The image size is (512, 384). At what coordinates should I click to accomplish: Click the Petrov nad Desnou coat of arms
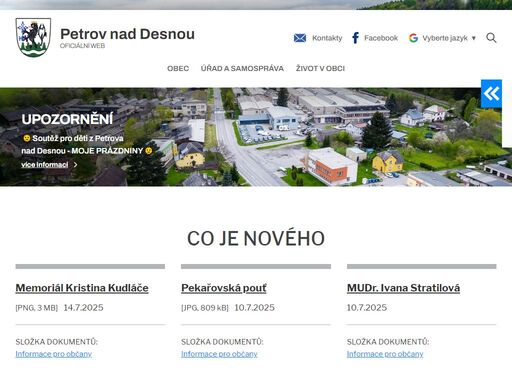coord(33,37)
